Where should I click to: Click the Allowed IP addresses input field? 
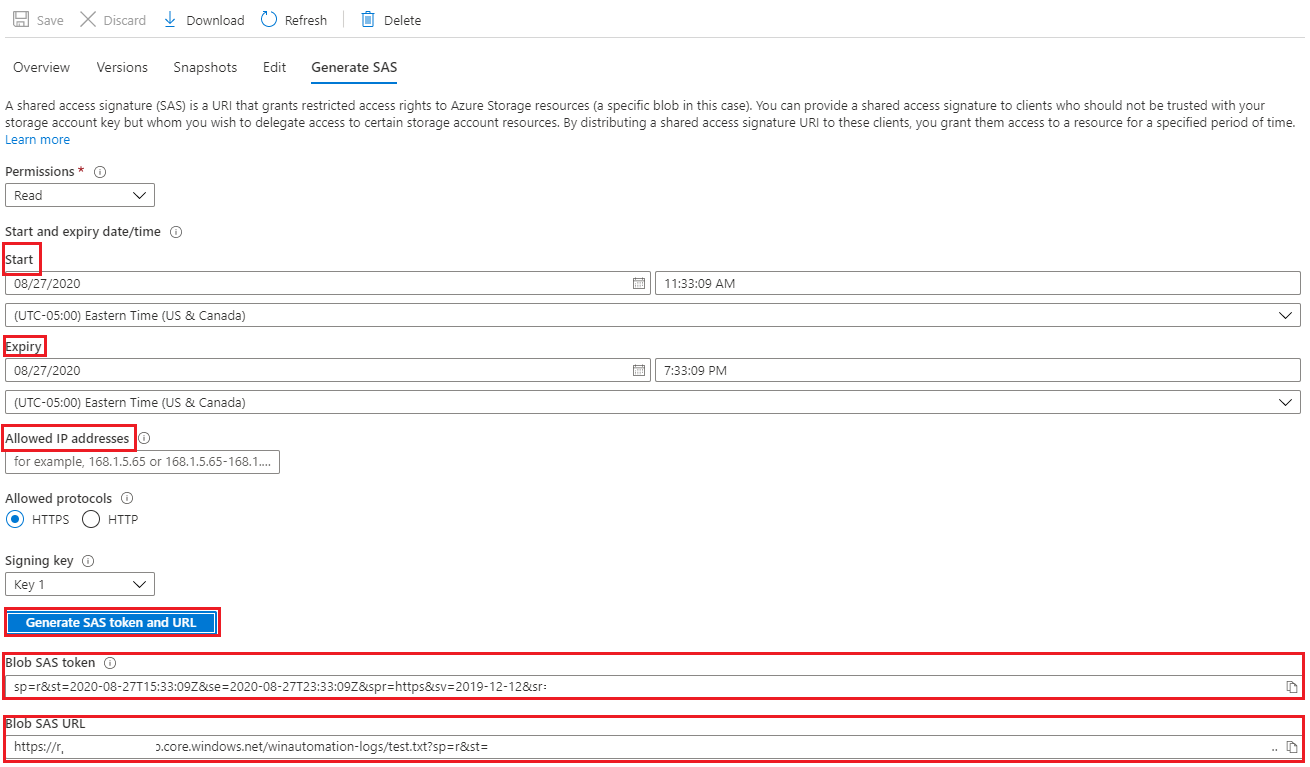coord(143,462)
